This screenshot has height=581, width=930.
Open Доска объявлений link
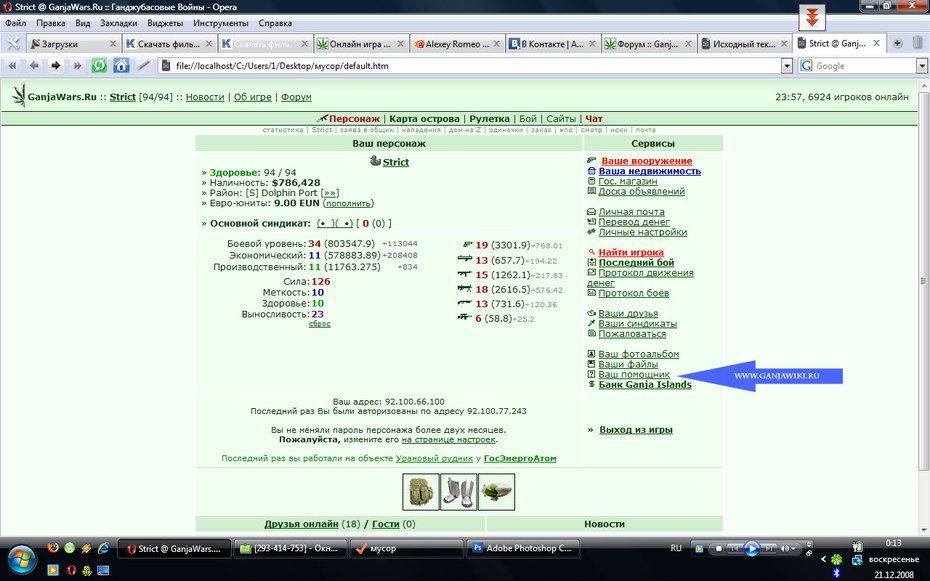point(641,191)
